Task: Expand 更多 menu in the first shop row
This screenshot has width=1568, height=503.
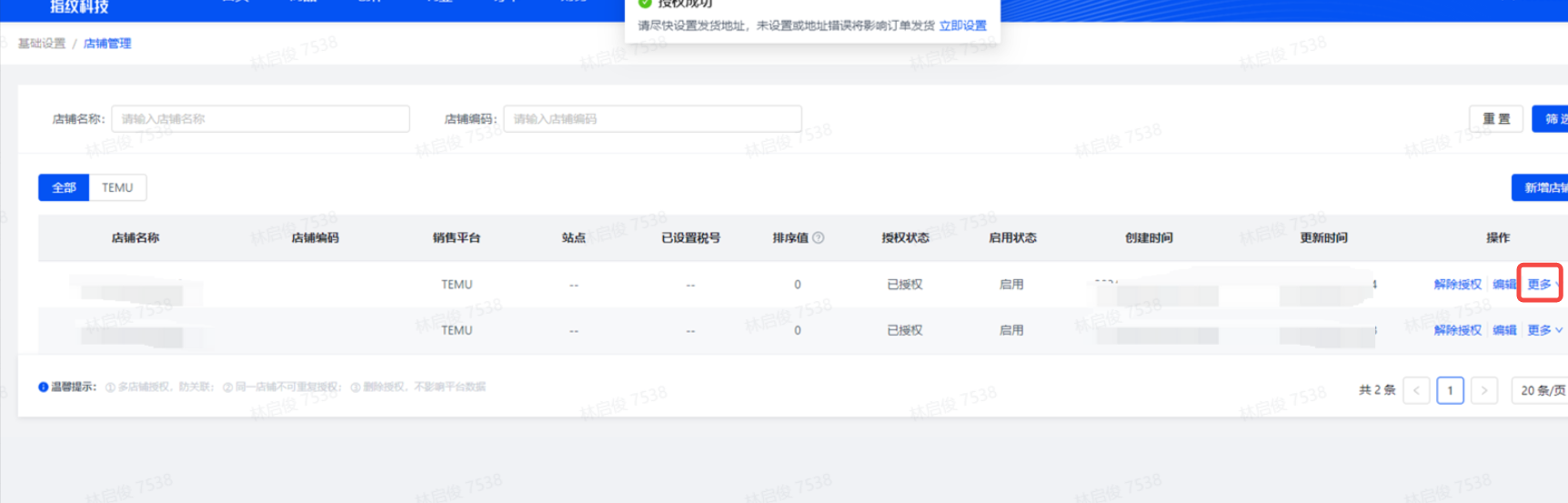Action: [1543, 284]
